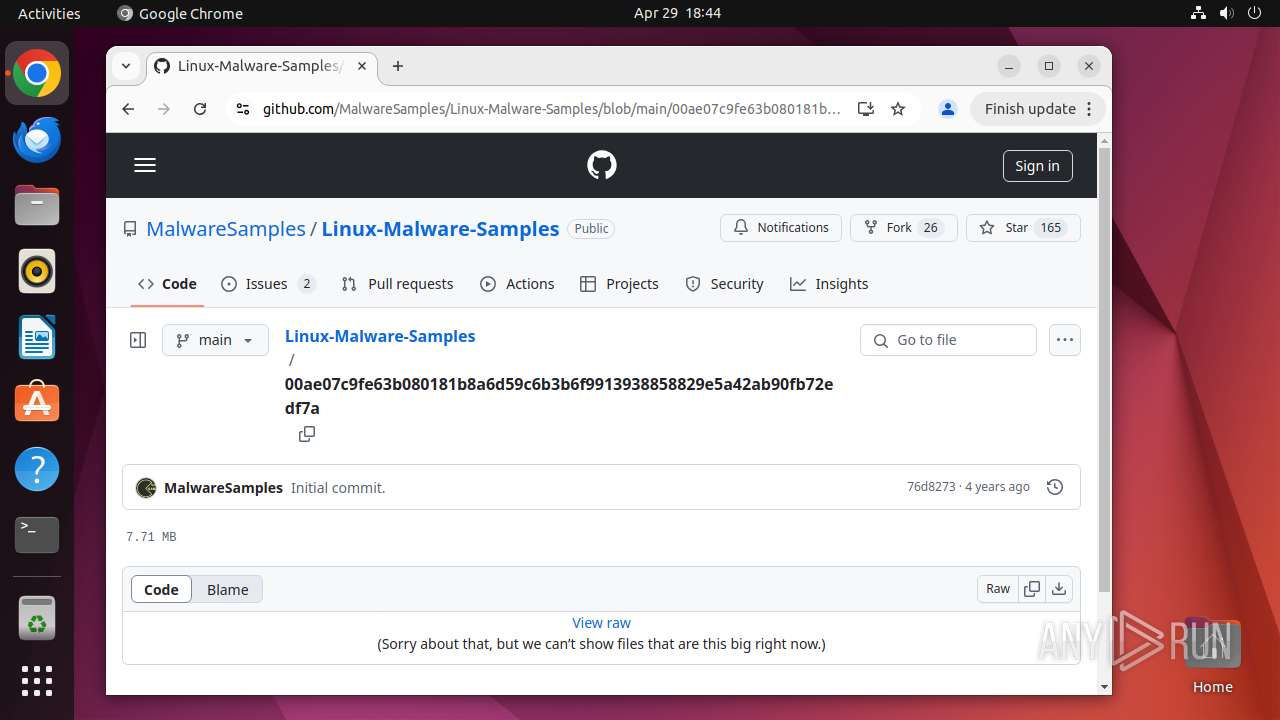Go to GitHub homepage via Octocat logo
Screen dimensions: 1280x720
click(602, 166)
